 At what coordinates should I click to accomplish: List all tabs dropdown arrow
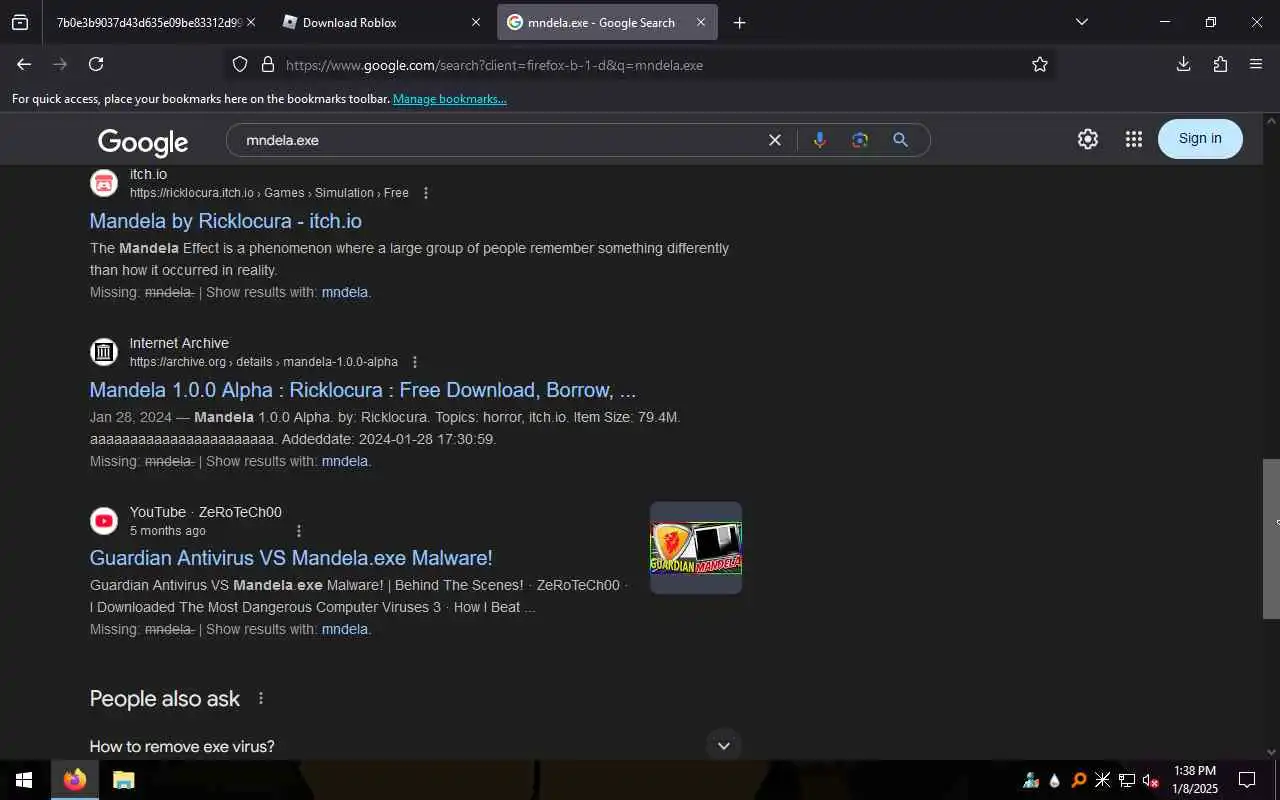pyautogui.click(x=1081, y=22)
